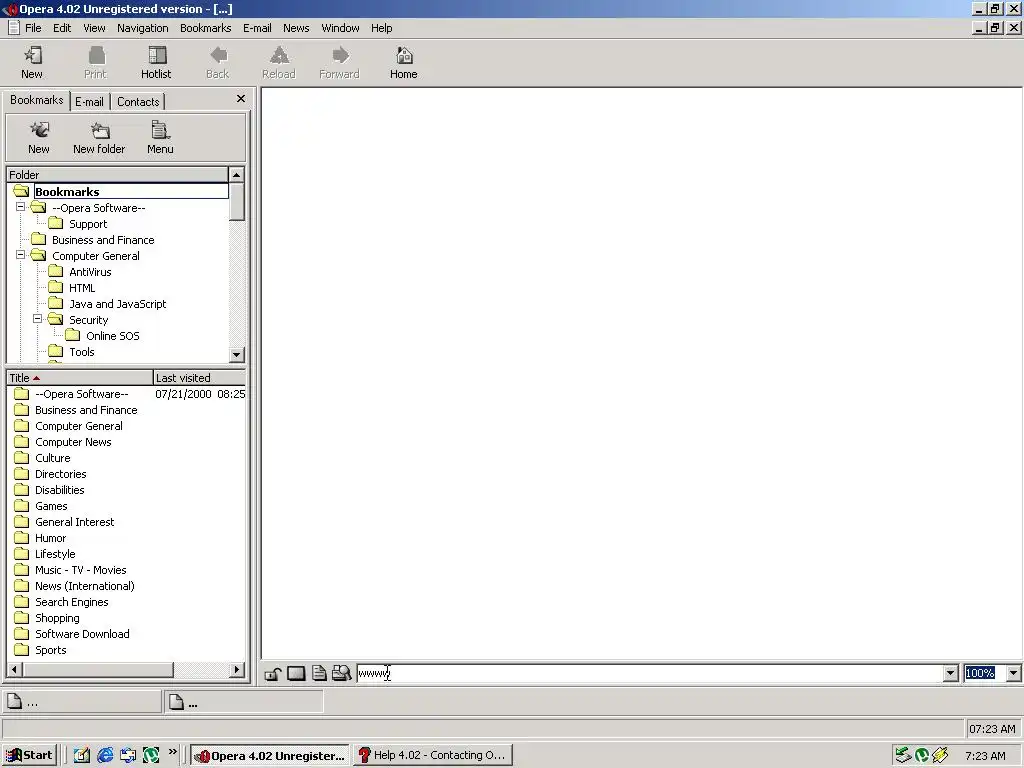Select Software Download in bookmark list
Image resolution: width=1024 pixels, height=768 pixels.
pyautogui.click(x=82, y=634)
